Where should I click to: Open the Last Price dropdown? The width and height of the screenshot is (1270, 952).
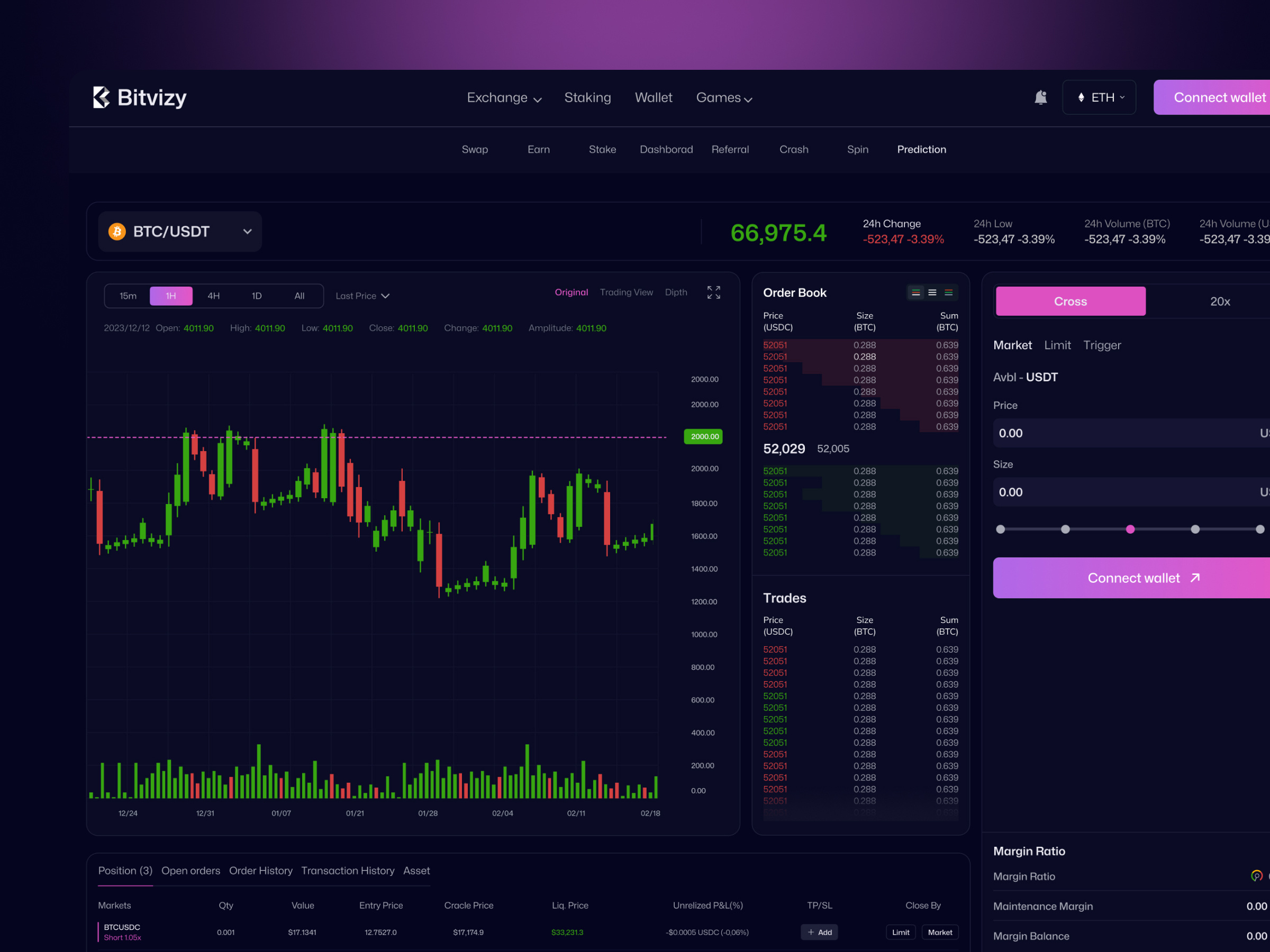362,296
